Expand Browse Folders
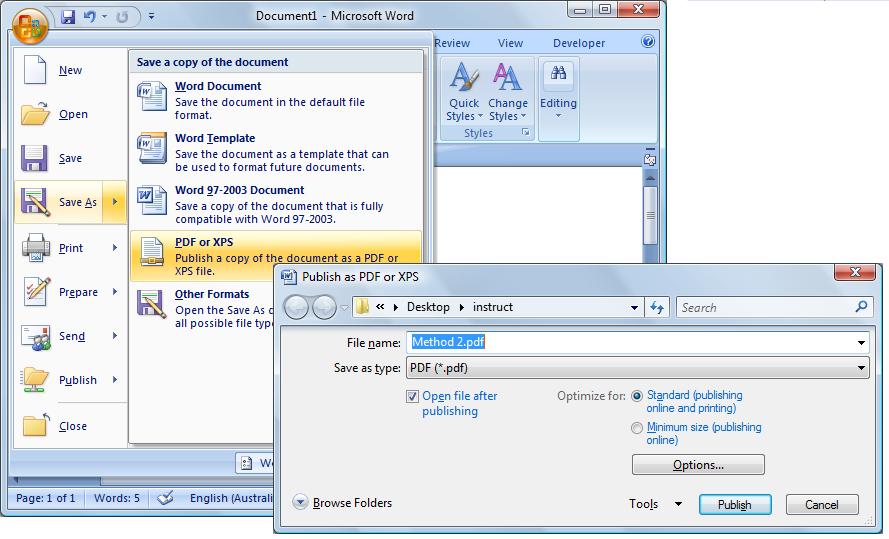The height and width of the screenshot is (539, 889). tap(342, 503)
